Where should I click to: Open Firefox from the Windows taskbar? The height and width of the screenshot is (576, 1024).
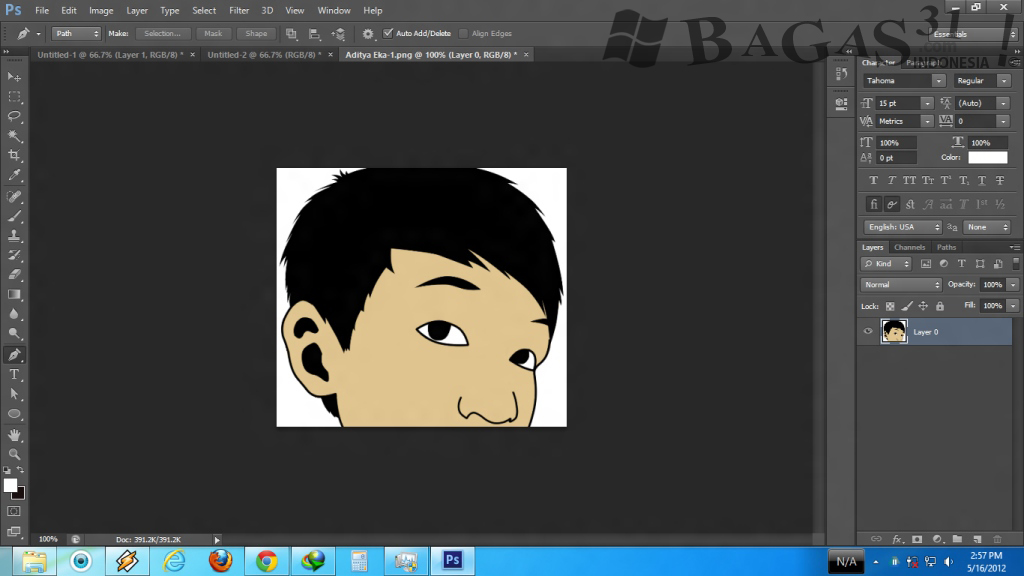221,560
